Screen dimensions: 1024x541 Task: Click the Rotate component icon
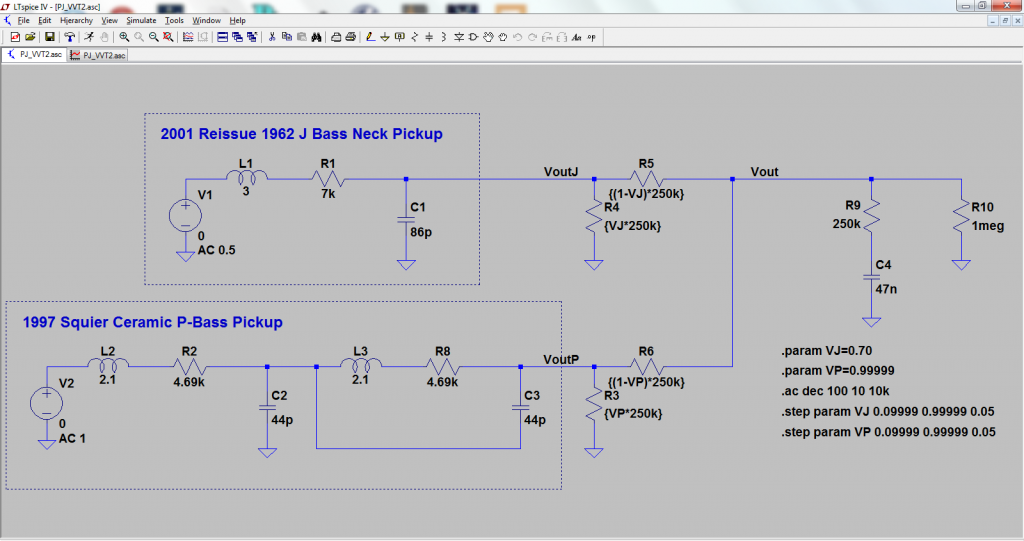[547, 37]
